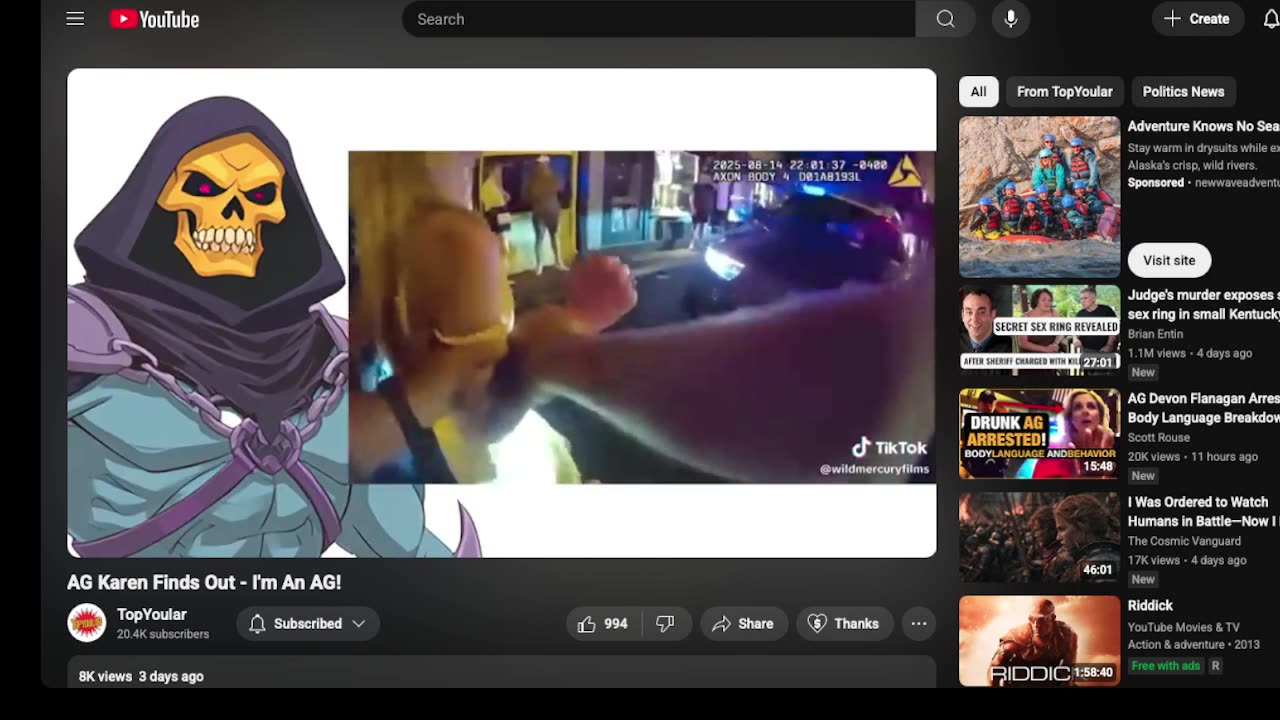Open Humans in Battle video thumbnail

(1039, 537)
